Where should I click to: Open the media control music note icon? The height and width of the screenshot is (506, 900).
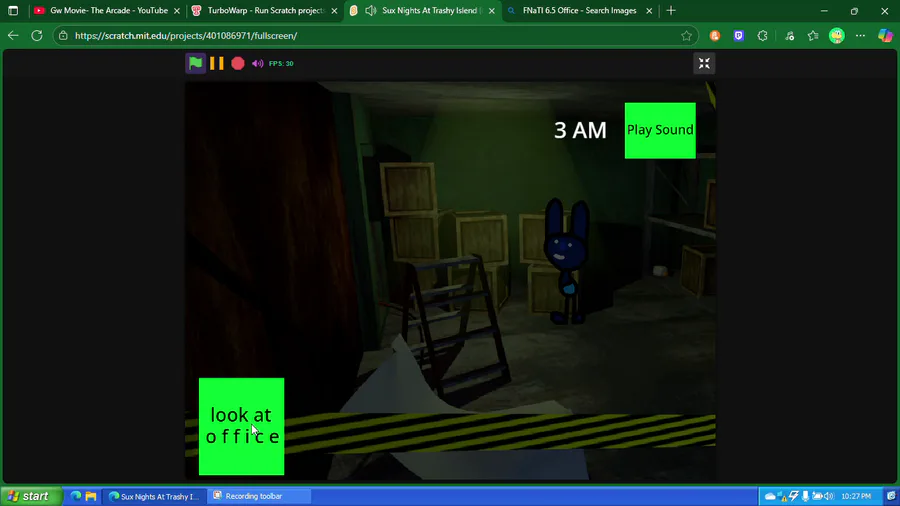pos(790,36)
